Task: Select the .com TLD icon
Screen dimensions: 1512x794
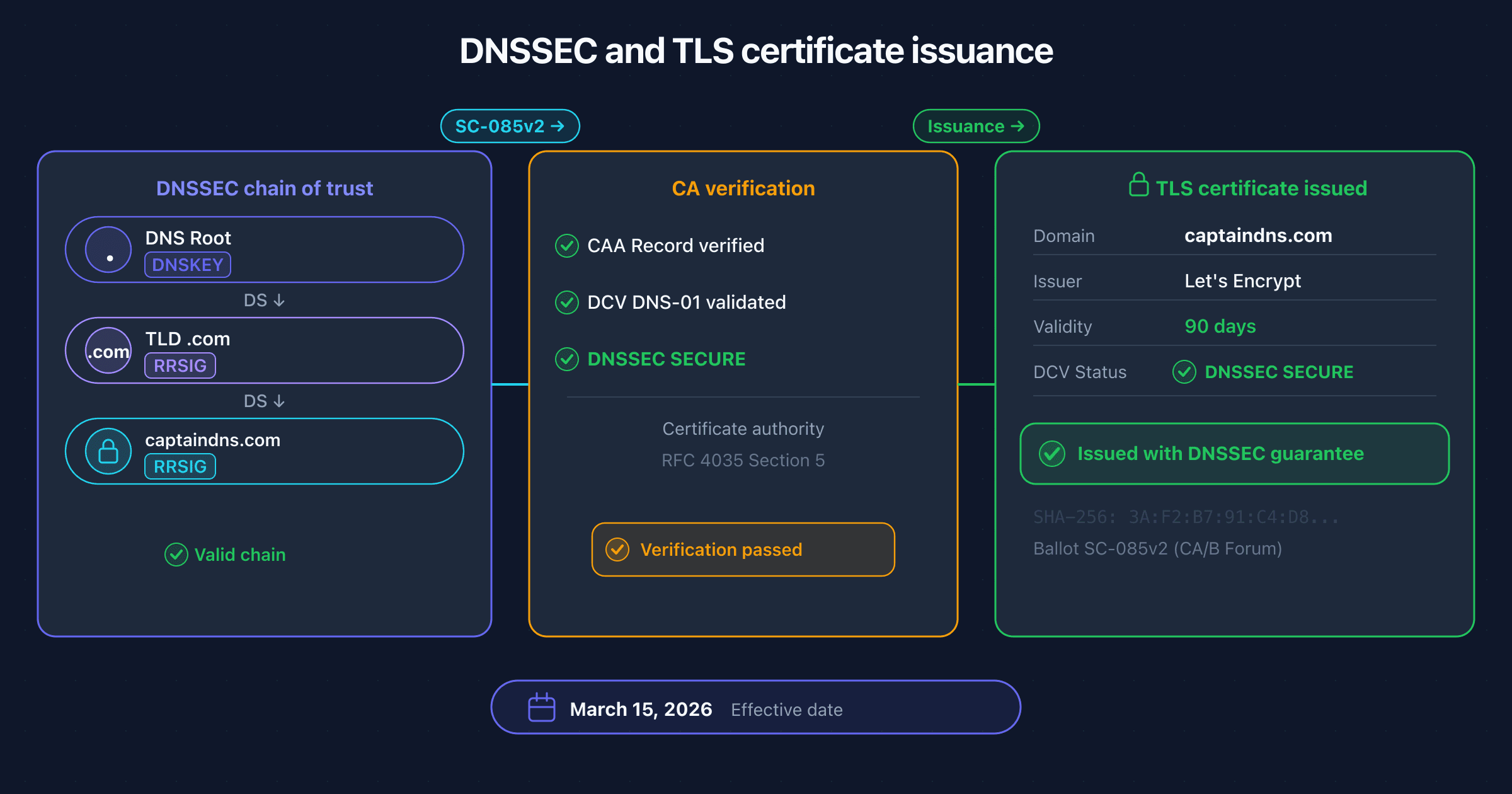Action: pos(108,350)
